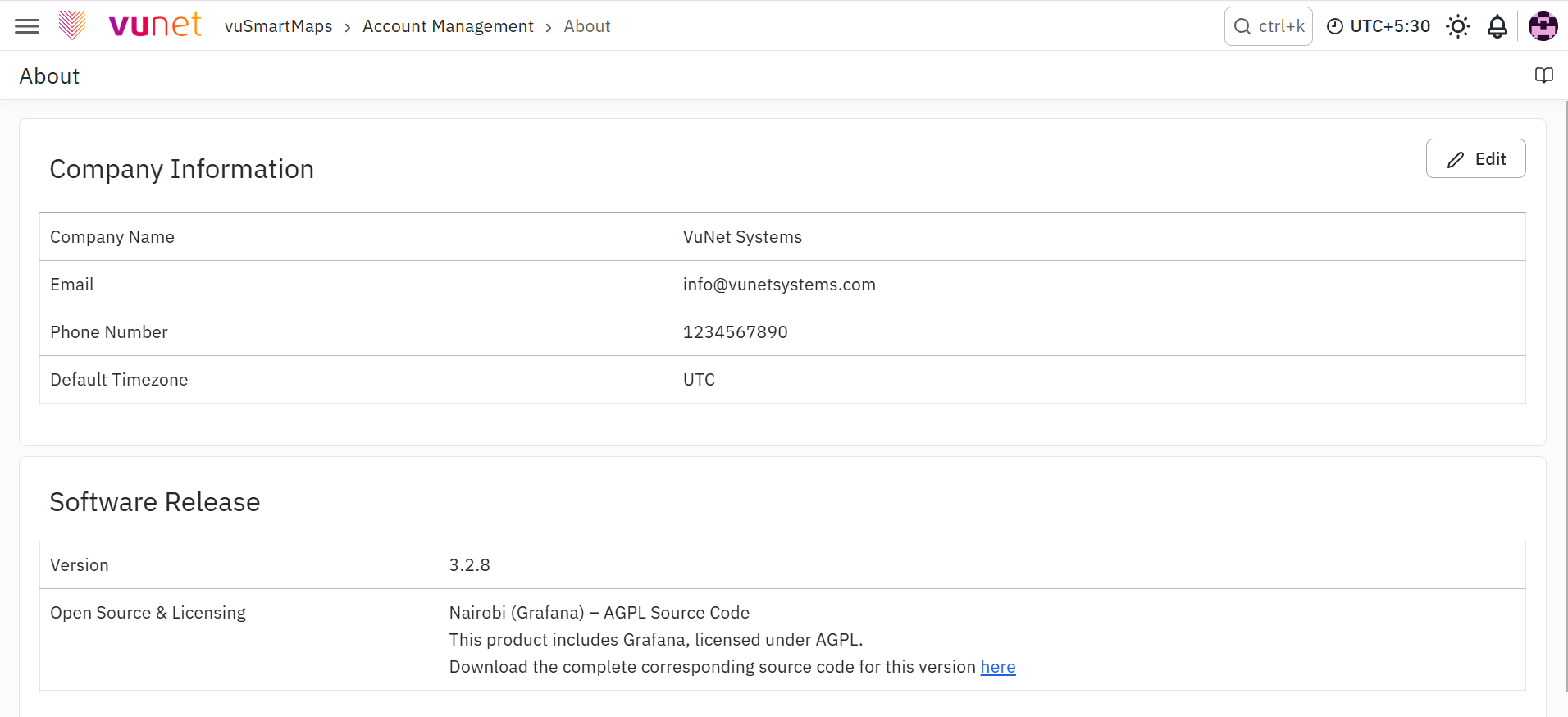Open the user profile avatar
Screen dimensions: 1568x717
1543,26
